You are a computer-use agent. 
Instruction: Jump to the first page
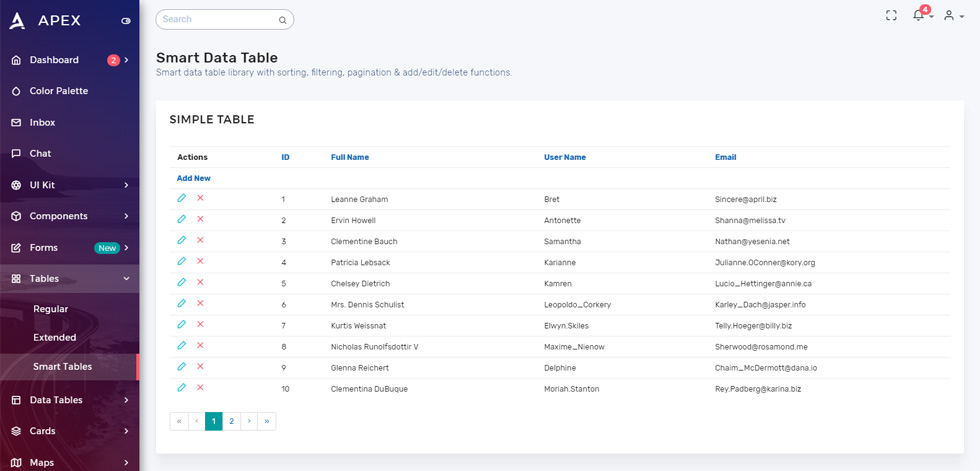coord(179,422)
